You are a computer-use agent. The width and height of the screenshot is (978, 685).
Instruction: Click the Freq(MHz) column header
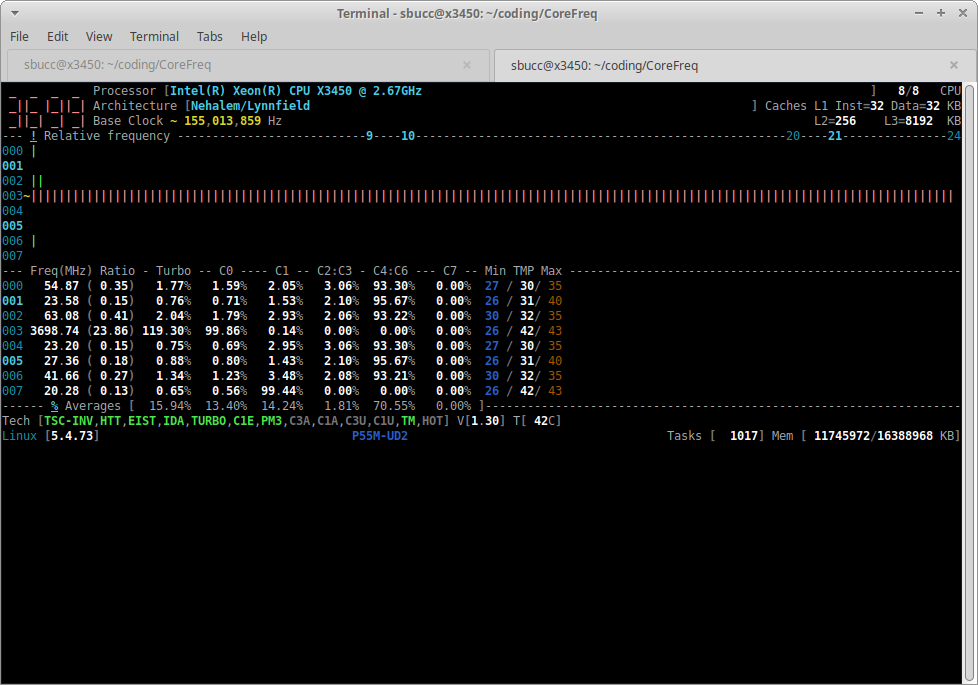(61, 271)
